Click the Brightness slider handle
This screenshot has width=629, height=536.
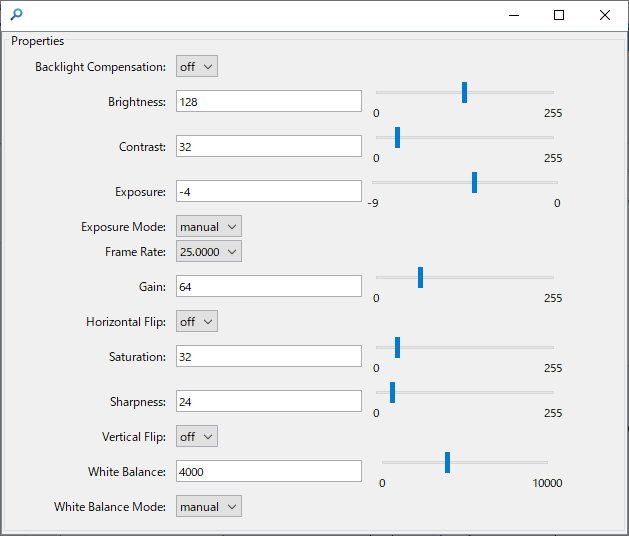click(x=465, y=93)
